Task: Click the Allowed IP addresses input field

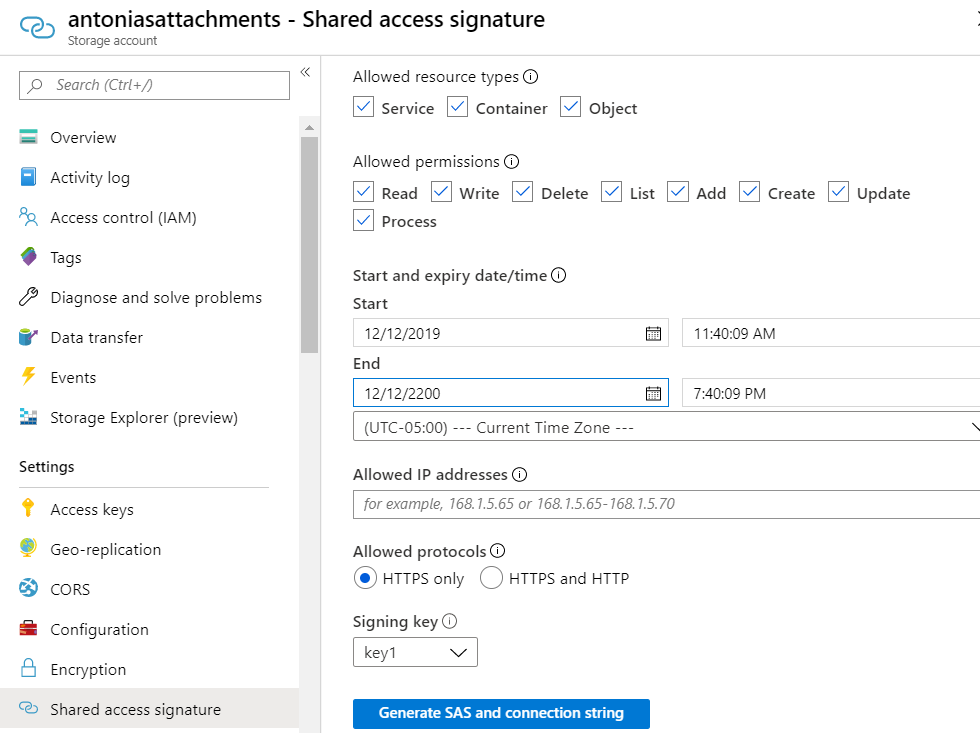Action: (666, 504)
